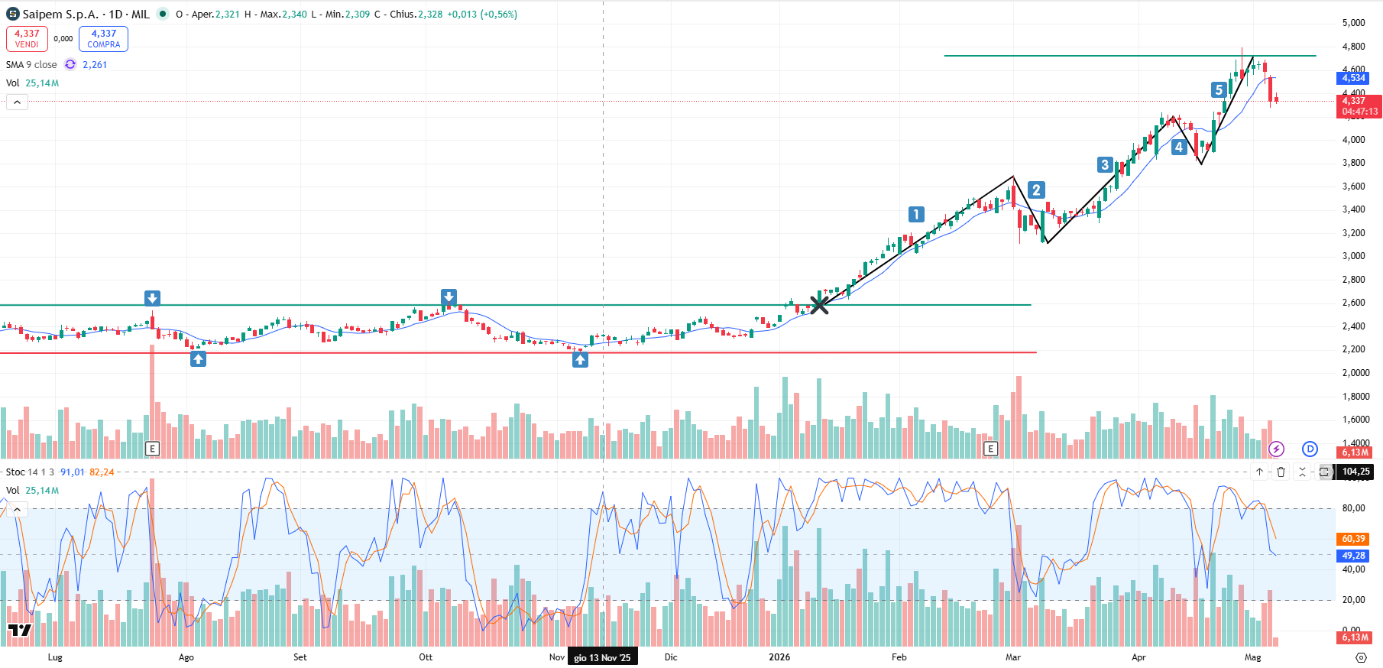Select the wave label 2
Viewport: 1383px width, 668px height.
coord(1037,189)
